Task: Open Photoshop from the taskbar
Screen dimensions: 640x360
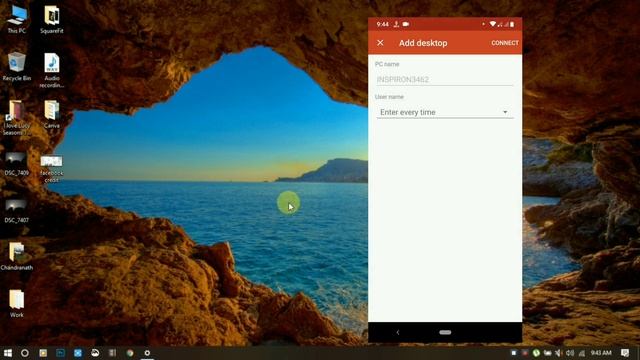Action: click(60, 353)
